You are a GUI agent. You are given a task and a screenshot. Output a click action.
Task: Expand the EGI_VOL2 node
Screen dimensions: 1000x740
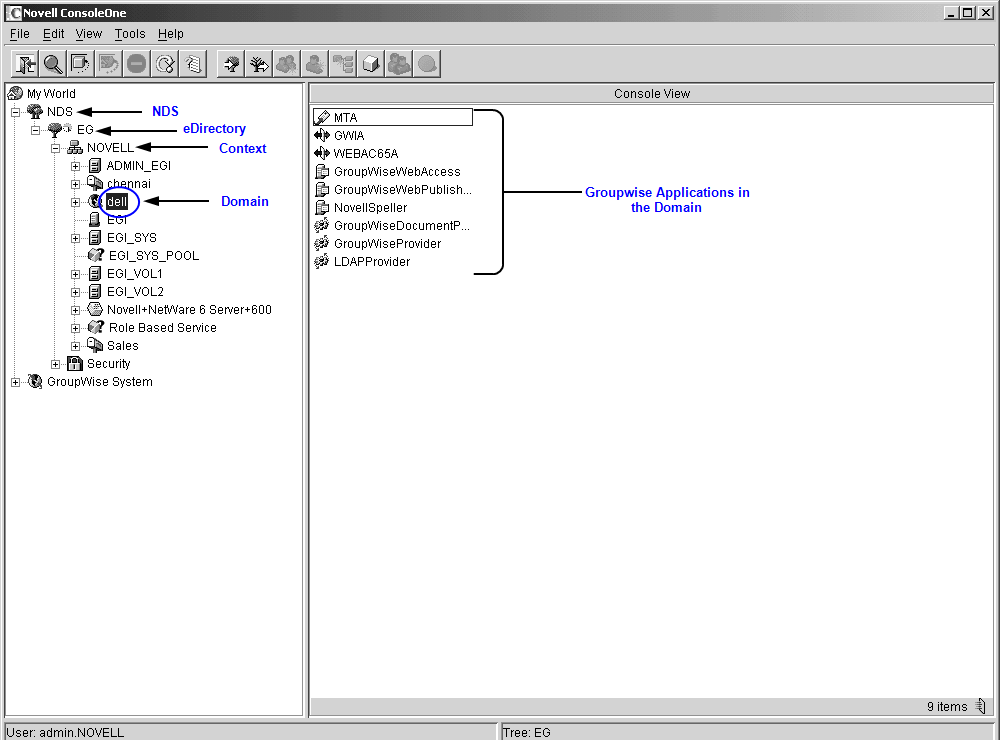pyautogui.click(x=75, y=292)
